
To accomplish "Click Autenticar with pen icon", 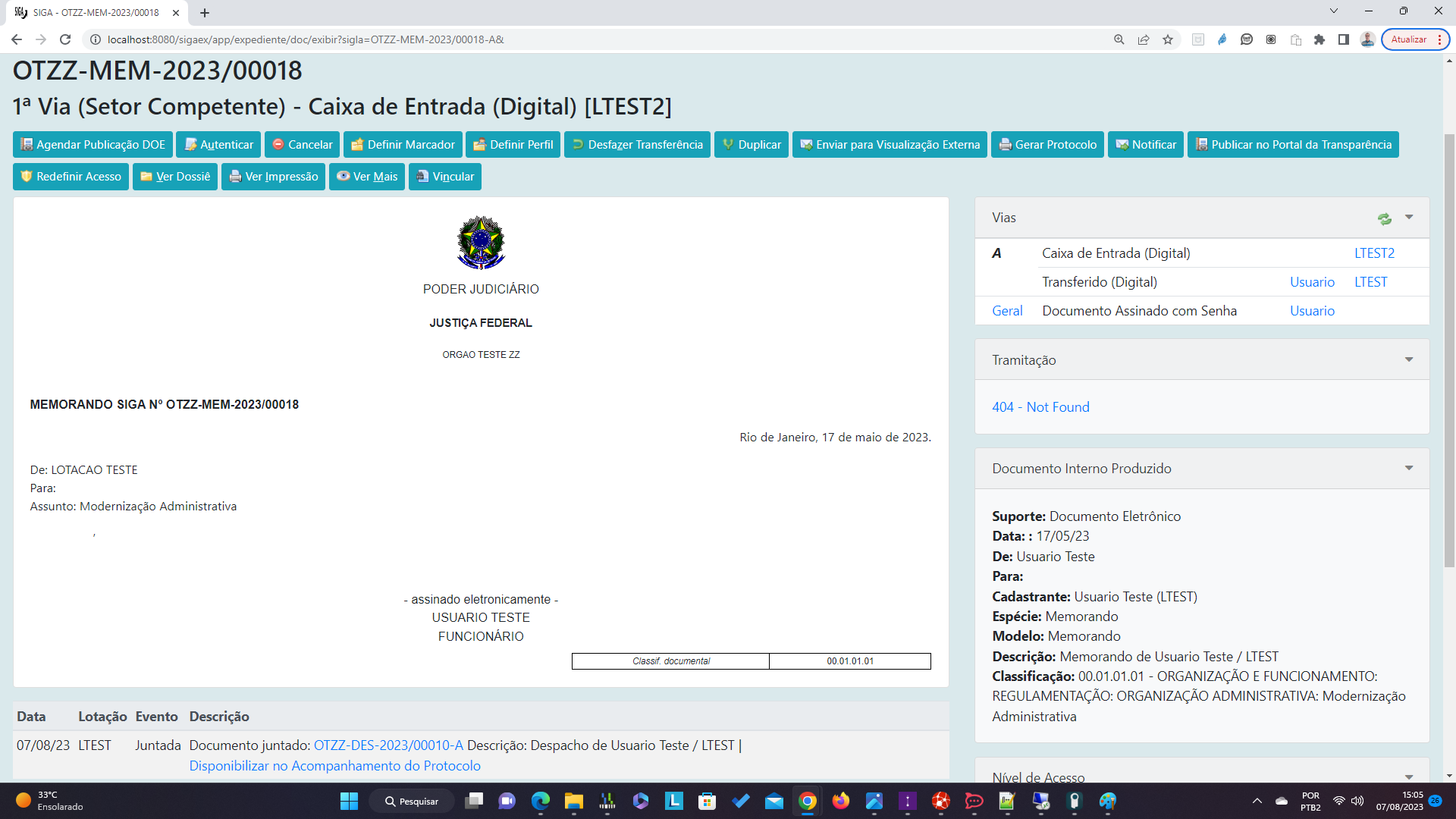I will [x=218, y=145].
